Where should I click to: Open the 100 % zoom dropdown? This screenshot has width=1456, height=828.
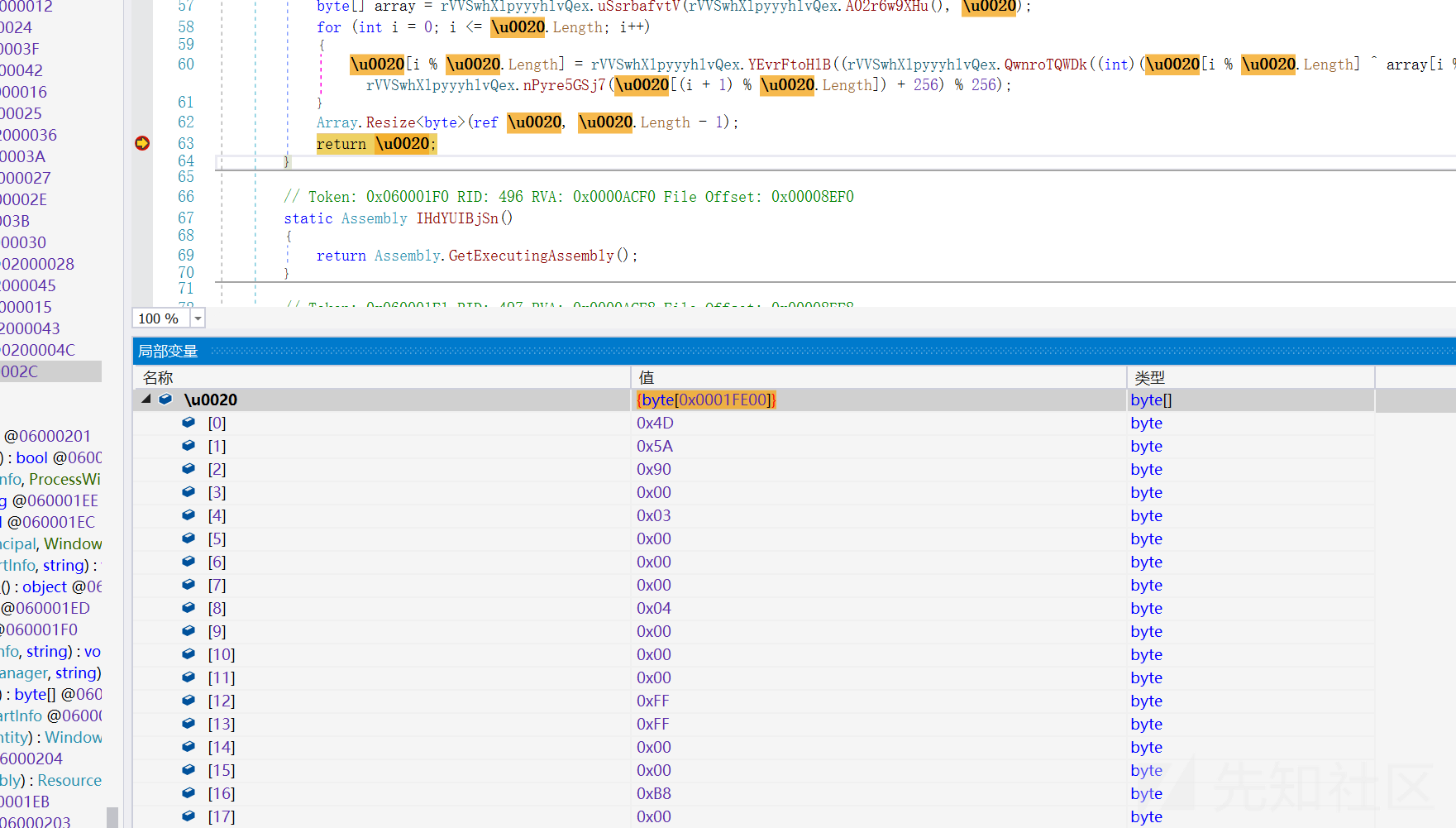point(198,318)
